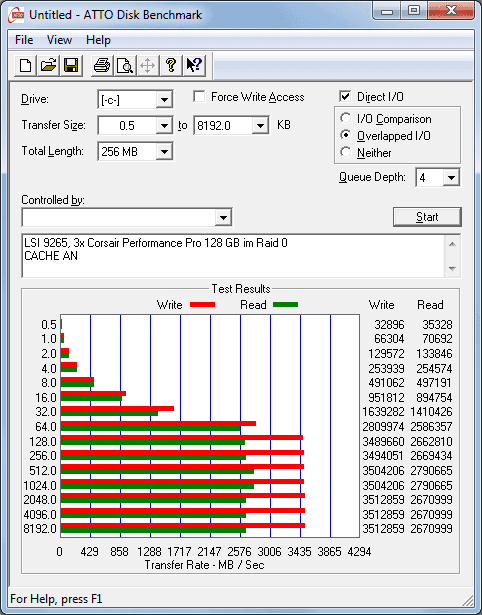Enable Force Write Access checkbox
Image resolution: width=482 pixels, height=615 pixels.
[199, 97]
